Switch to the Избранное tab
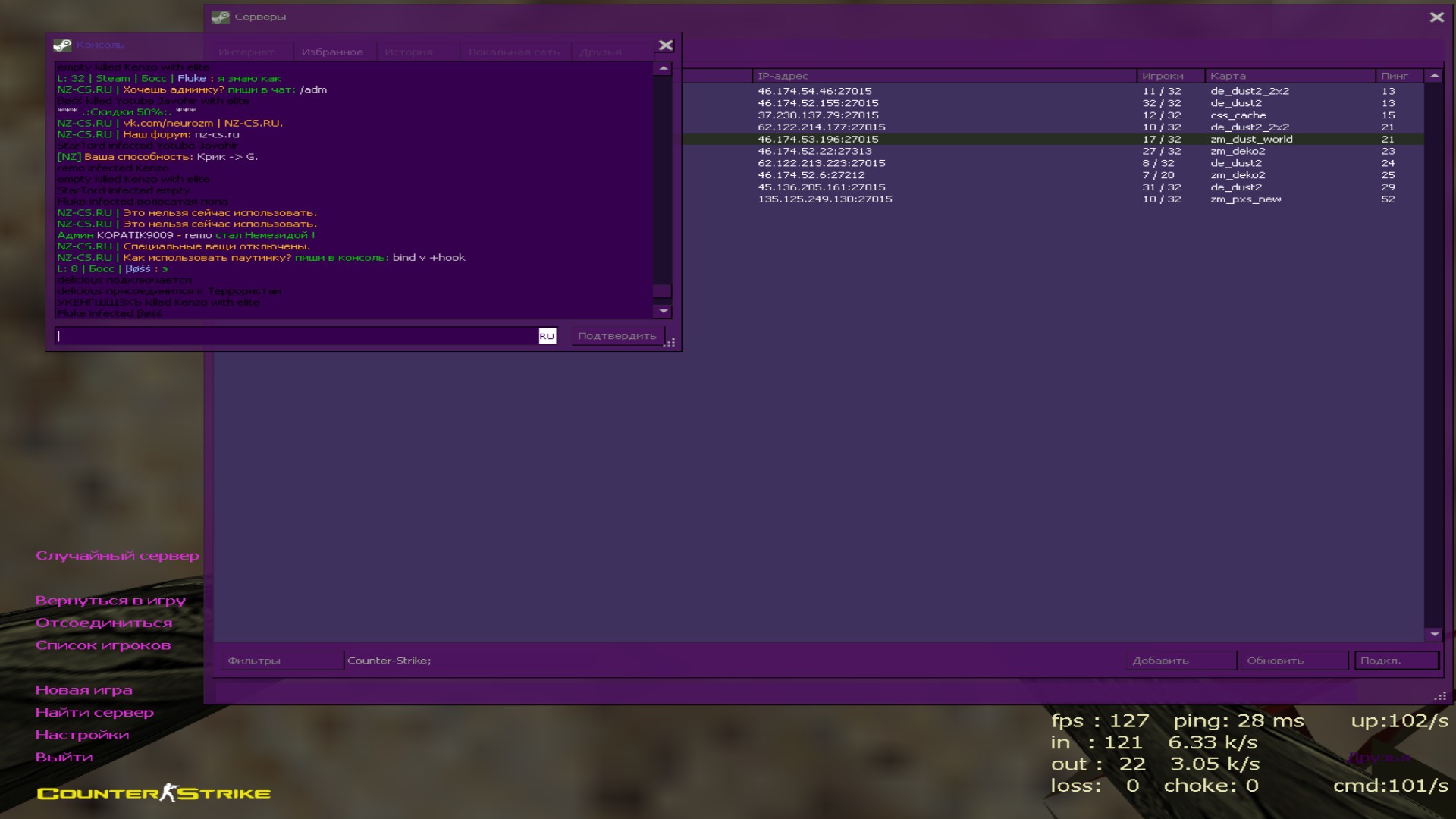This screenshot has height=819, width=1456. (332, 52)
